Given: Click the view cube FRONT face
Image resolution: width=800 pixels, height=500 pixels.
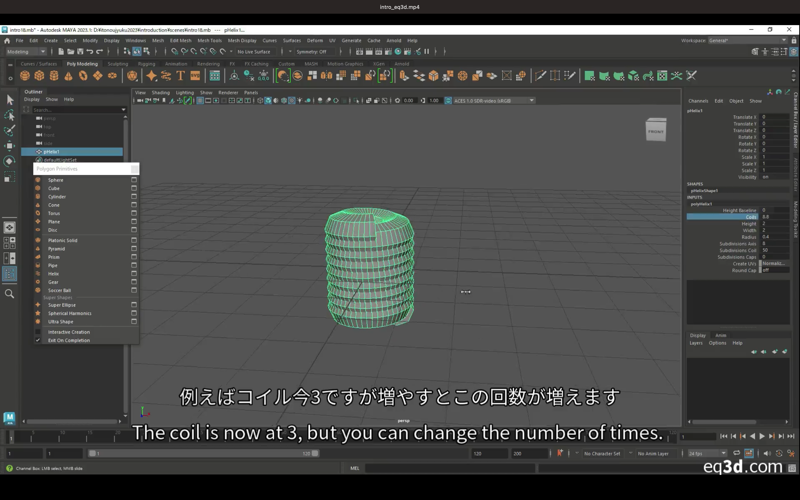Looking at the screenshot, I should tap(656, 131).
